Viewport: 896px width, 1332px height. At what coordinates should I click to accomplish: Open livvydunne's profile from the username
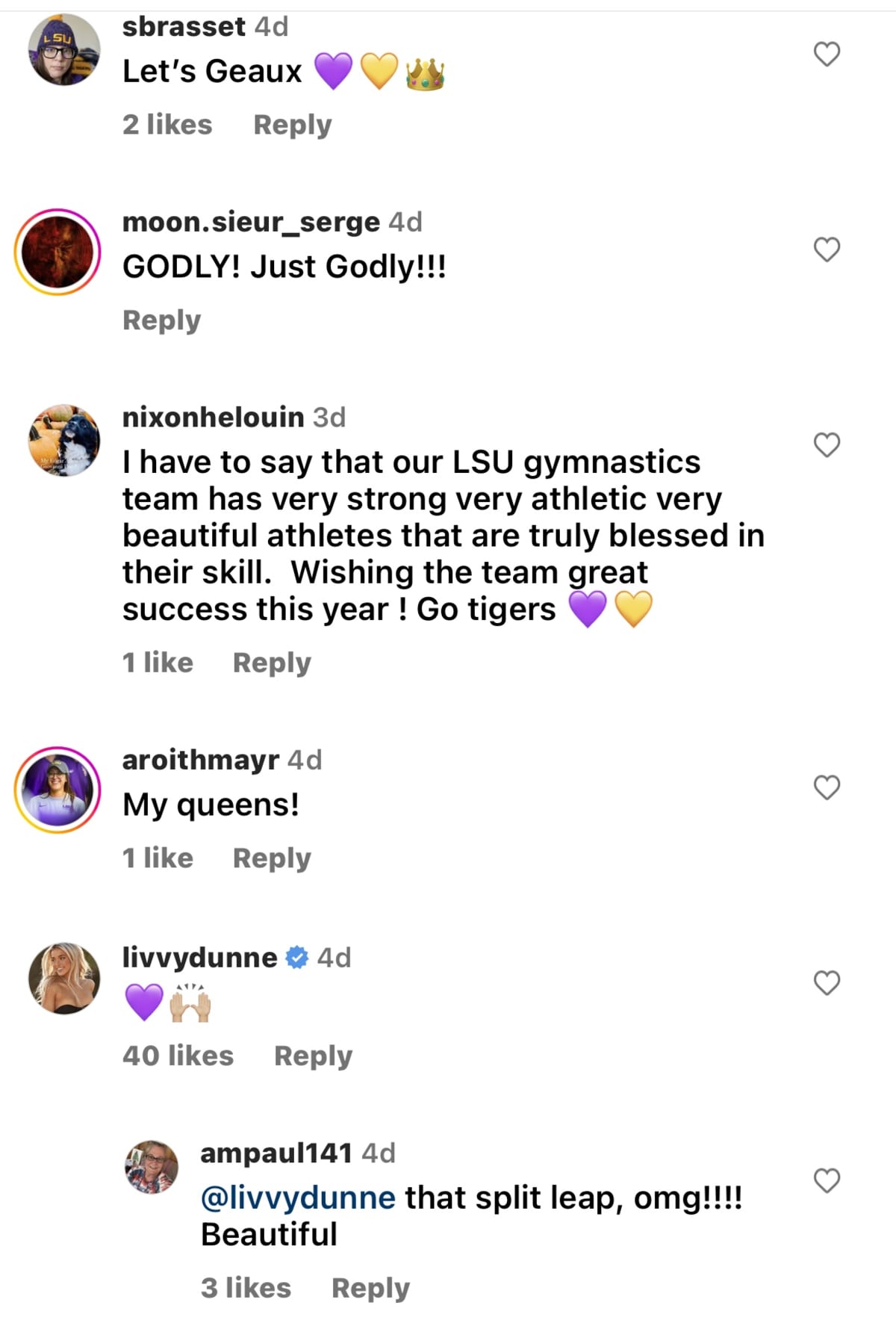click(199, 957)
